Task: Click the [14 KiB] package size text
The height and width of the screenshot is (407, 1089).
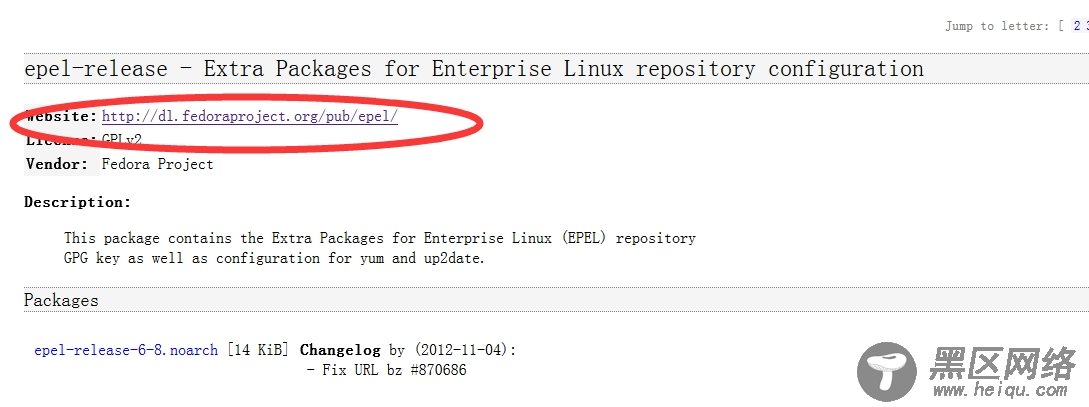Action: [258, 350]
